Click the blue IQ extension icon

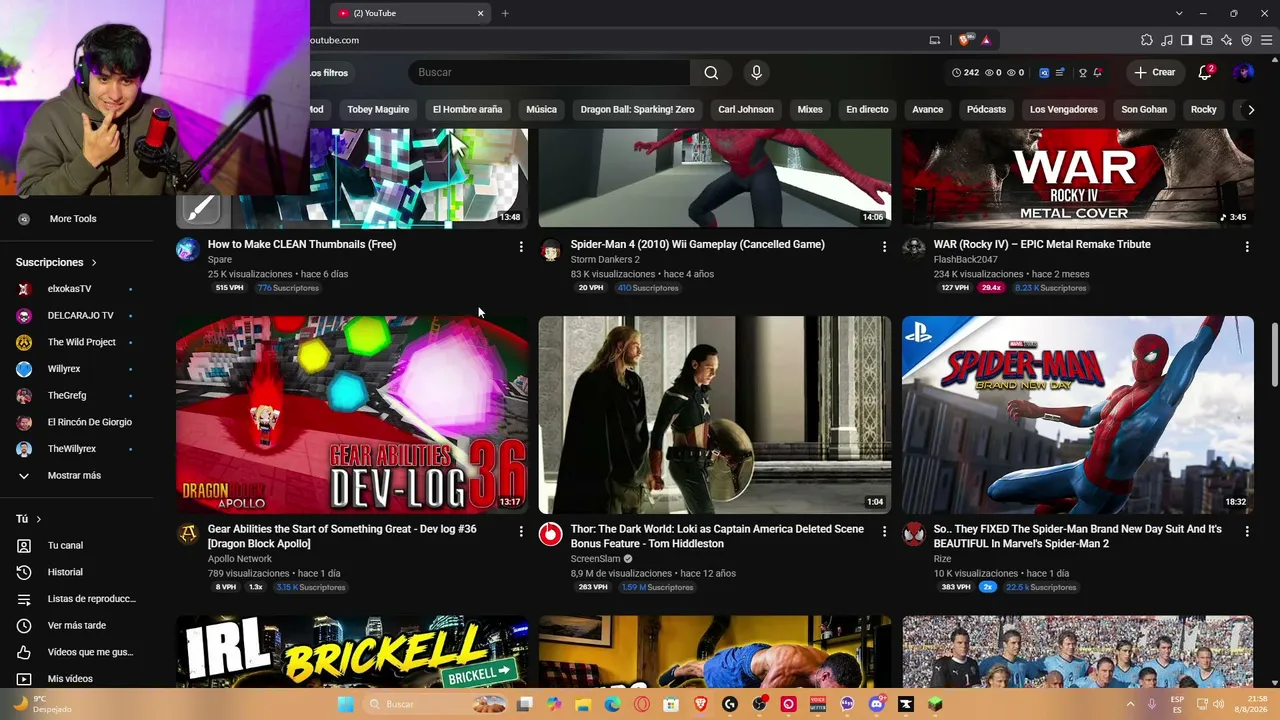[1044, 72]
